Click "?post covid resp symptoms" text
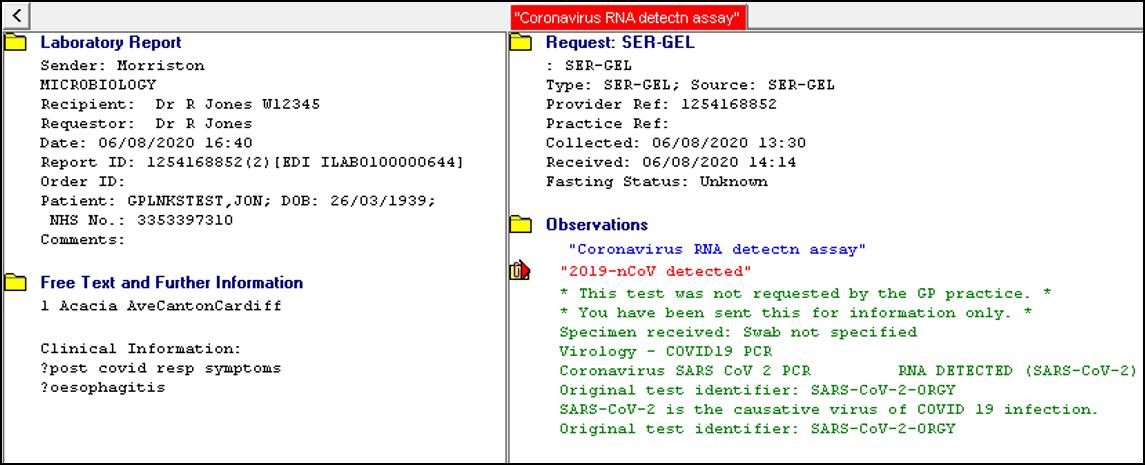This screenshot has width=1145, height=465. pyautogui.click(x=161, y=367)
